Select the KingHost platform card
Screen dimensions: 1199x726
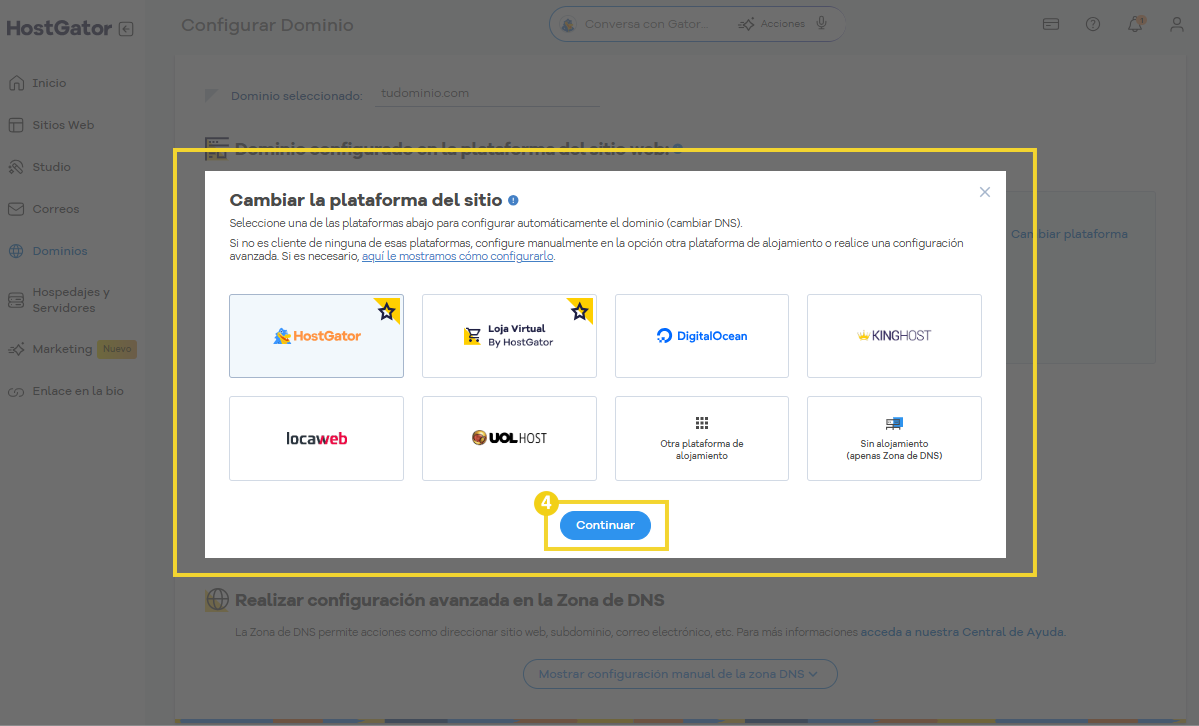point(895,336)
